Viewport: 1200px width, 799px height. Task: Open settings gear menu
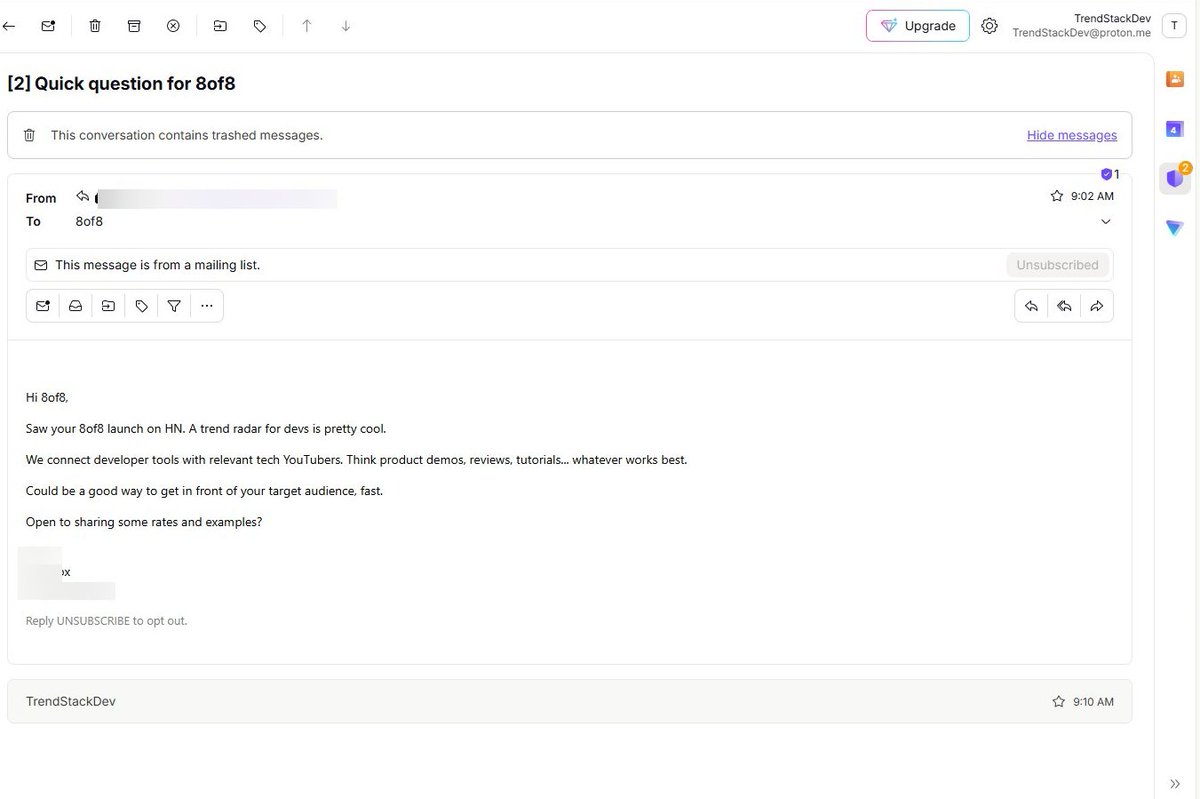click(x=989, y=26)
